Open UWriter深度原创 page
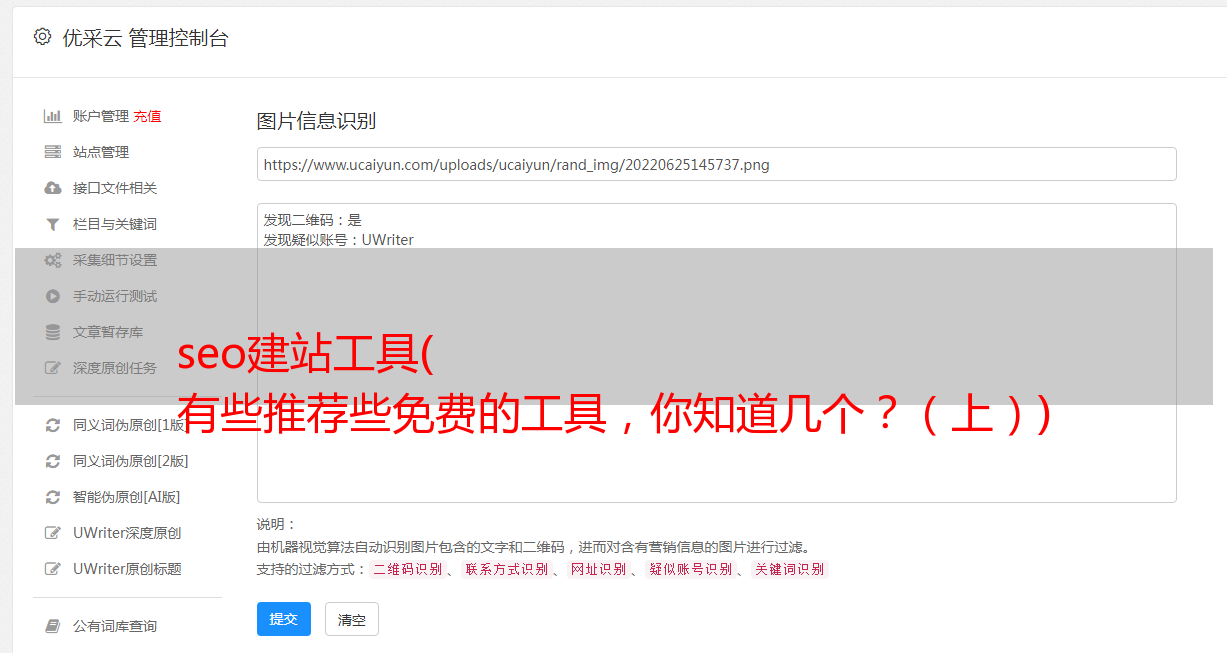The image size is (1227, 653). click(x=127, y=533)
